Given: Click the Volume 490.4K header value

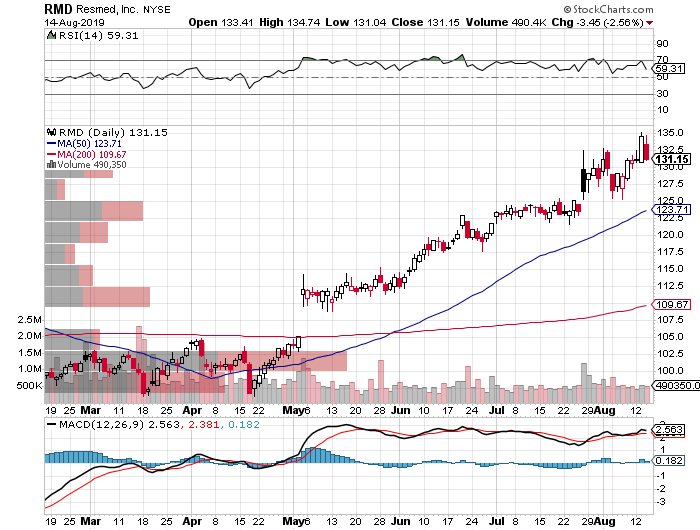Looking at the screenshot, I should point(506,22).
